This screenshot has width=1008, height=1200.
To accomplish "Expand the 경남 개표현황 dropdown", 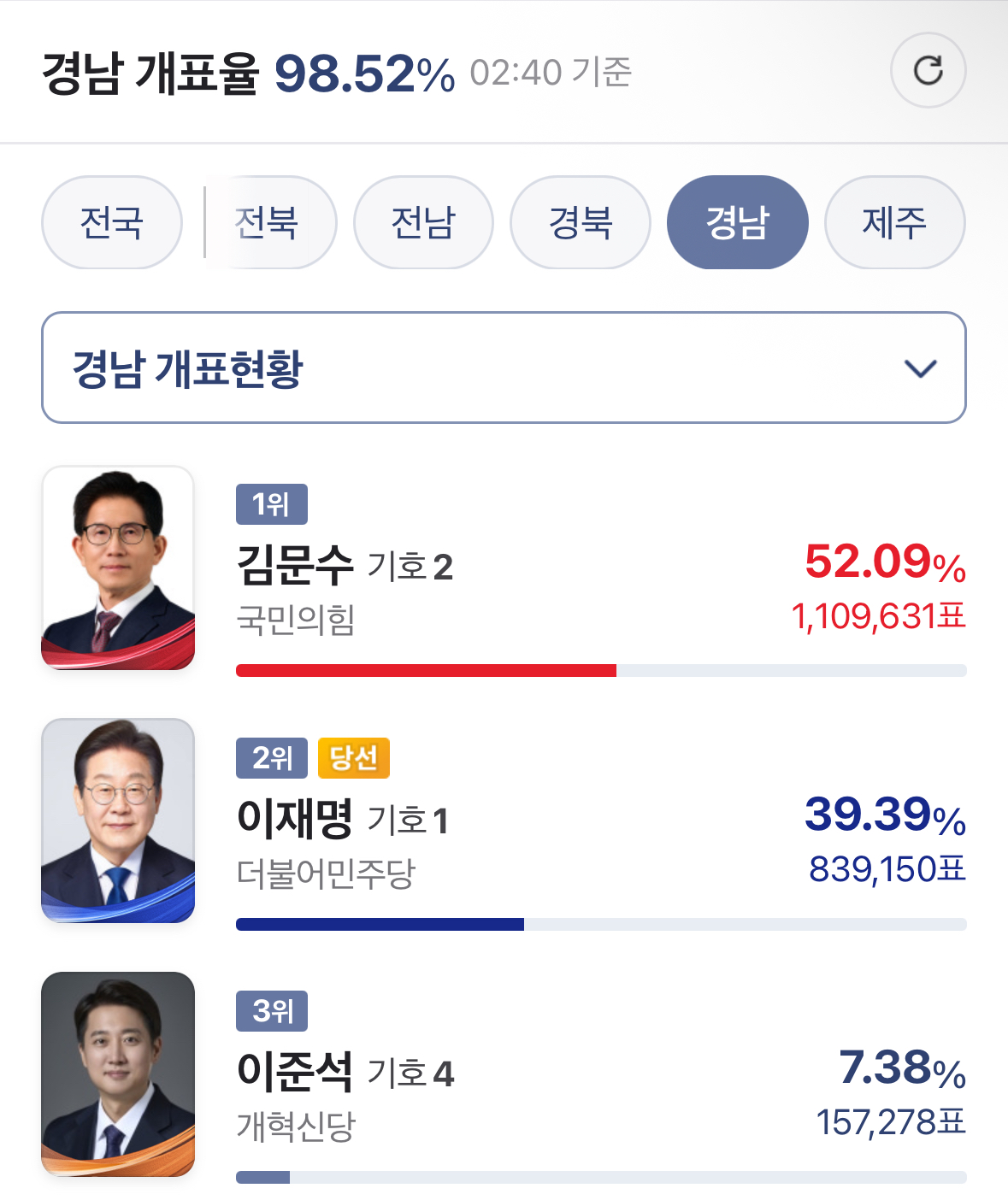I will (x=504, y=368).
